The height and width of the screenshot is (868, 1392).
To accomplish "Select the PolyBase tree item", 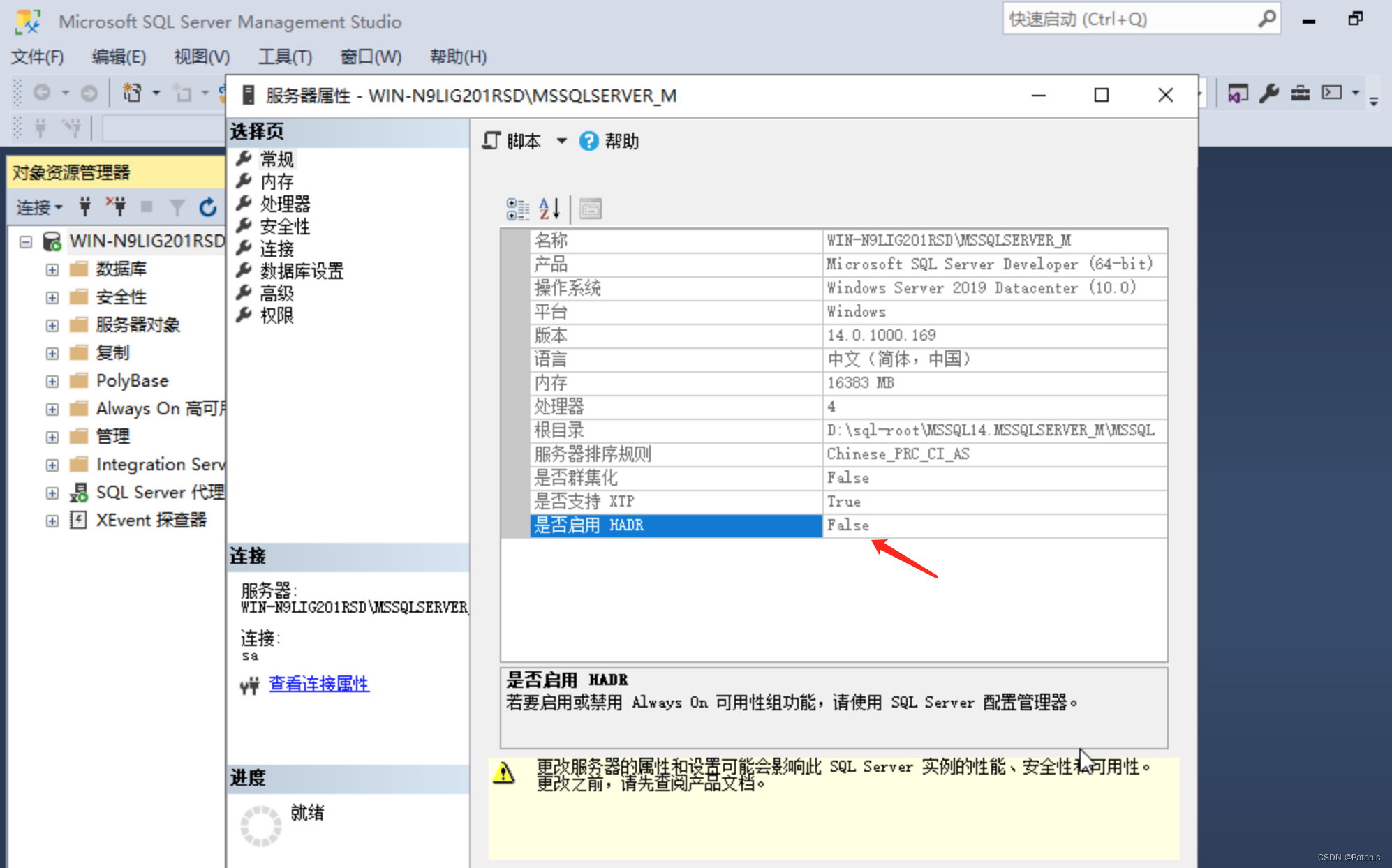I will coord(133,381).
